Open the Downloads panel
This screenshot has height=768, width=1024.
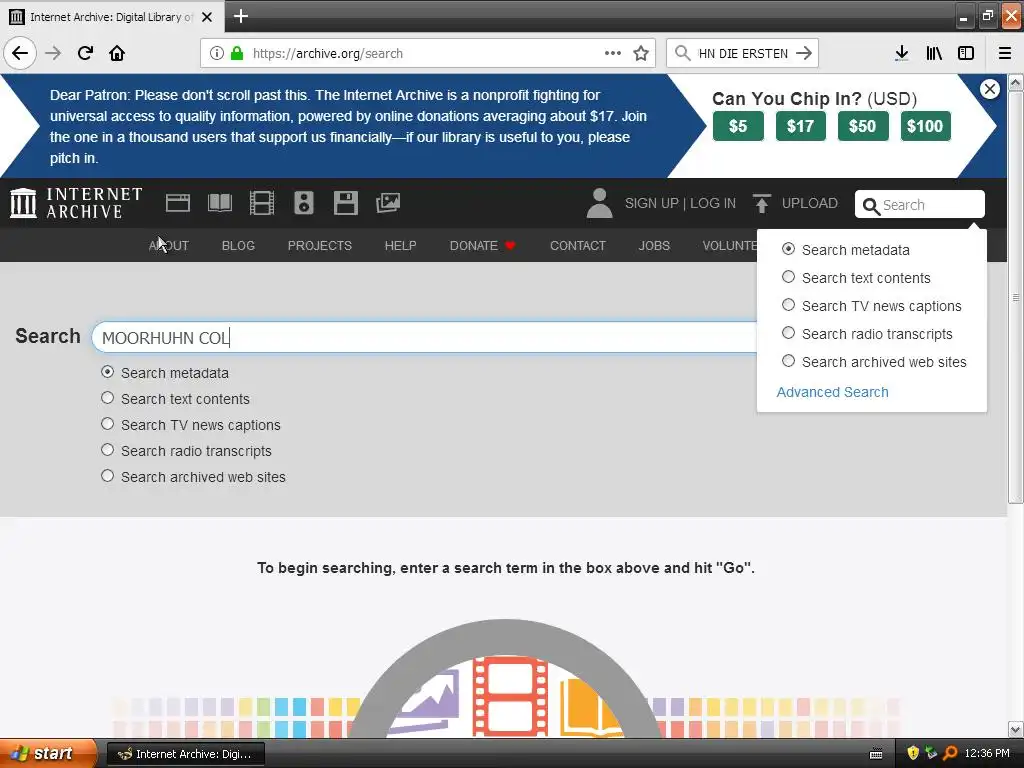click(901, 54)
